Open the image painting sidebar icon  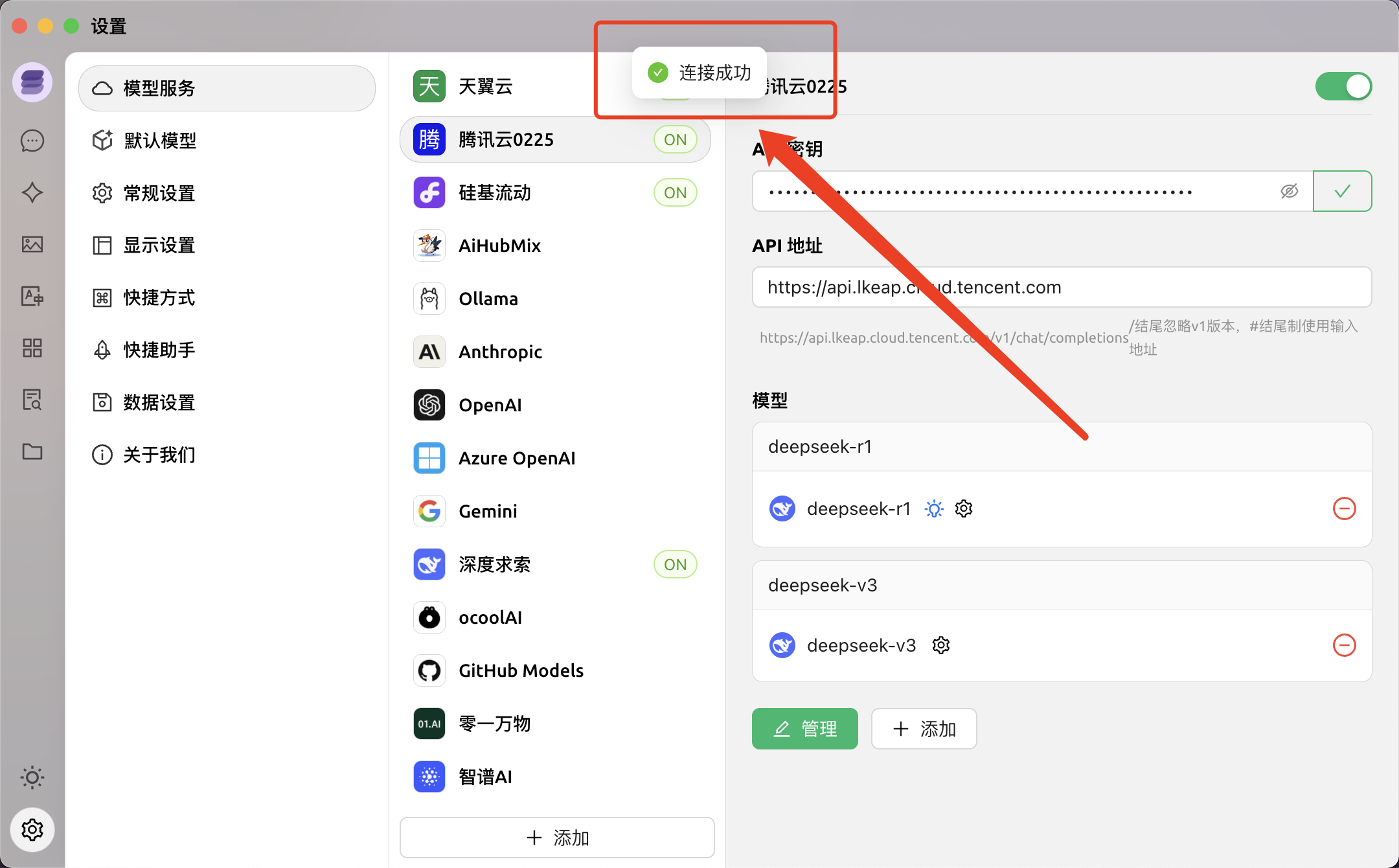(x=32, y=244)
